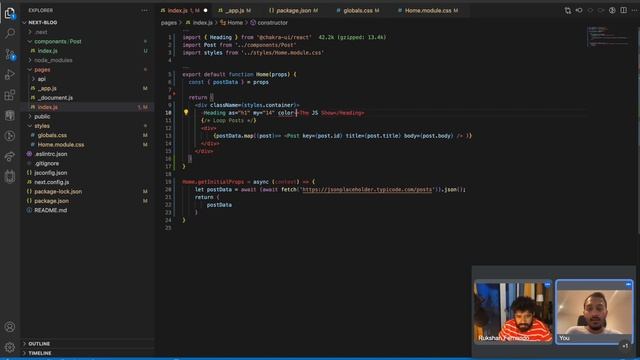Click the Split Editor Right icon
Viewport: 640px width, 360px height.
coord(623,11)
